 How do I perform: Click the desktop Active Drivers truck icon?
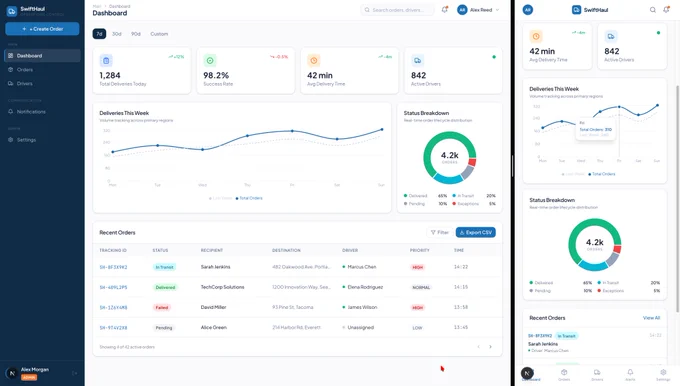417,60
